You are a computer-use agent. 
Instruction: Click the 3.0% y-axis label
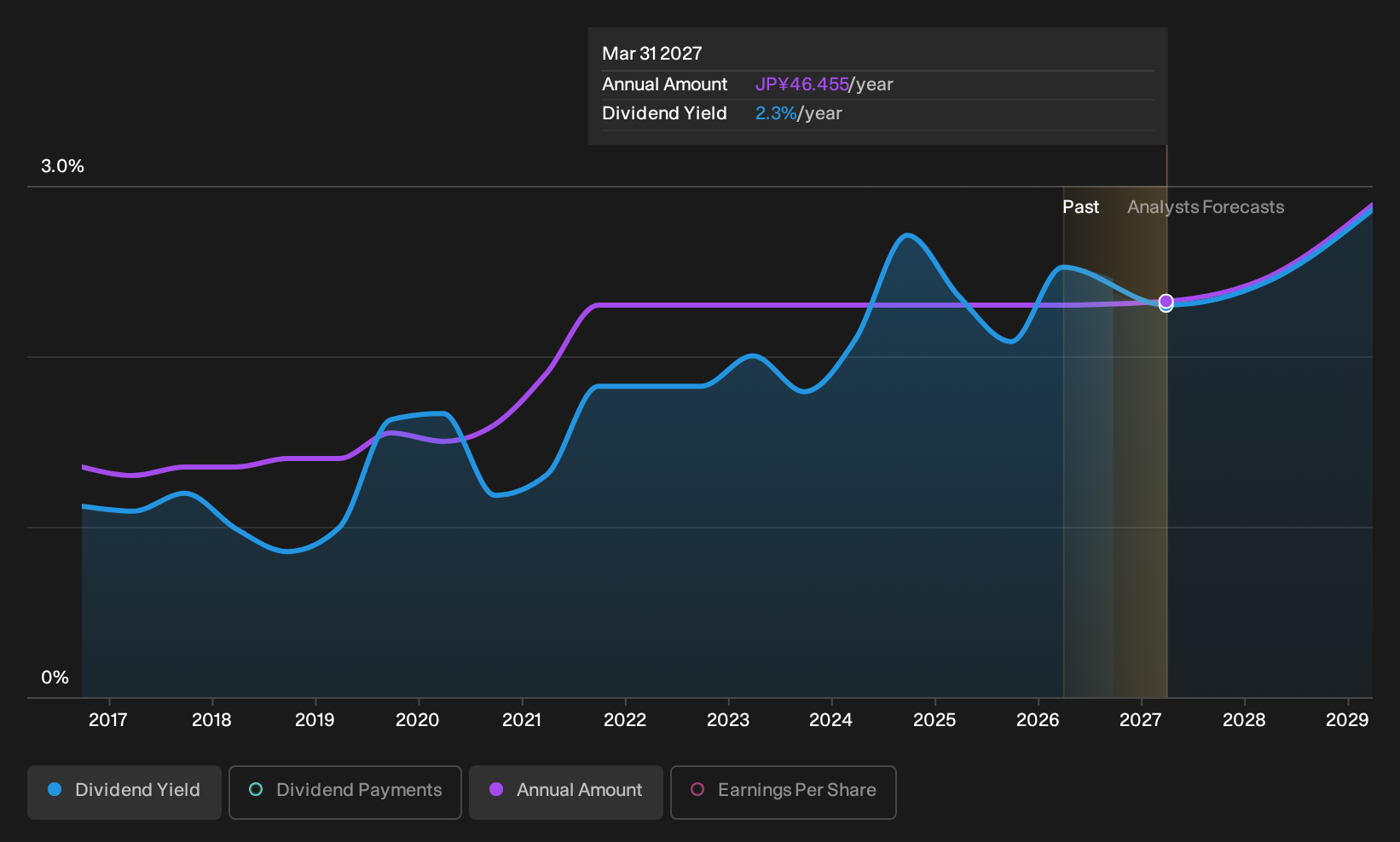62,166
